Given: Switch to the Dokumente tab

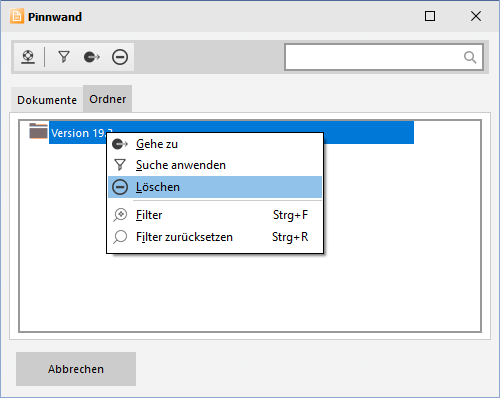Looking at the screenshot, I should pyautogui.click(x=47, y=100).
